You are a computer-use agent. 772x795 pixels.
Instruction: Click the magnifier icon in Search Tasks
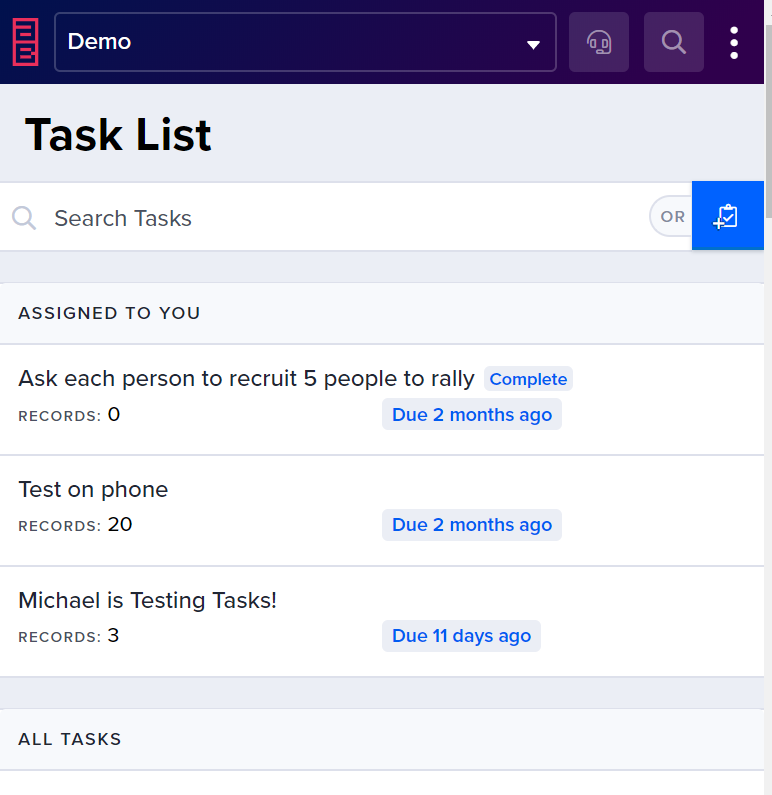[x=24, y=218]
